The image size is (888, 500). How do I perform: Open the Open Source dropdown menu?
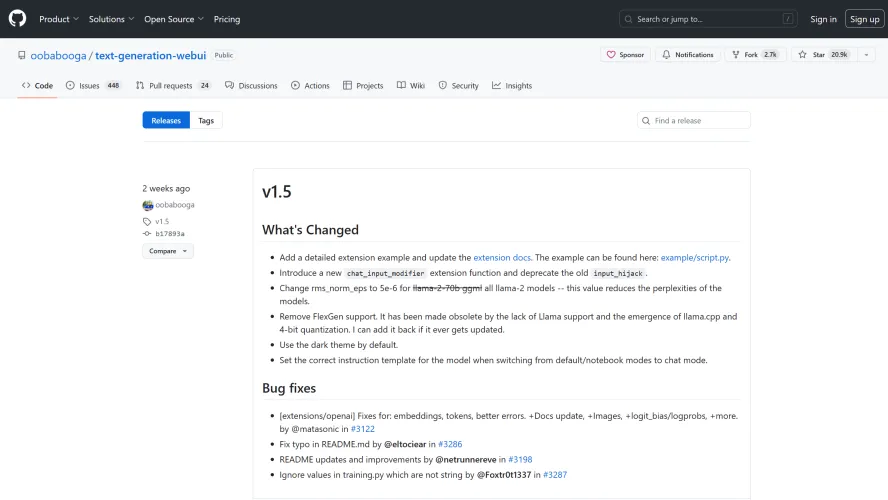pos(173,19)
